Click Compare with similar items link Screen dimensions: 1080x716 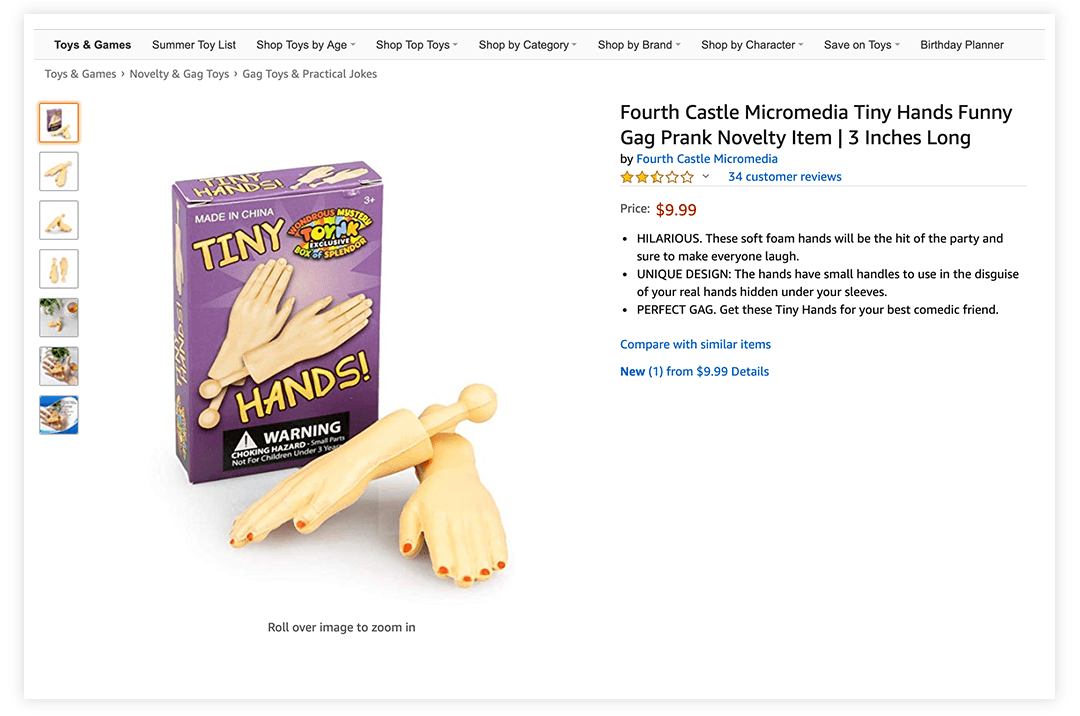pos(695,344)
